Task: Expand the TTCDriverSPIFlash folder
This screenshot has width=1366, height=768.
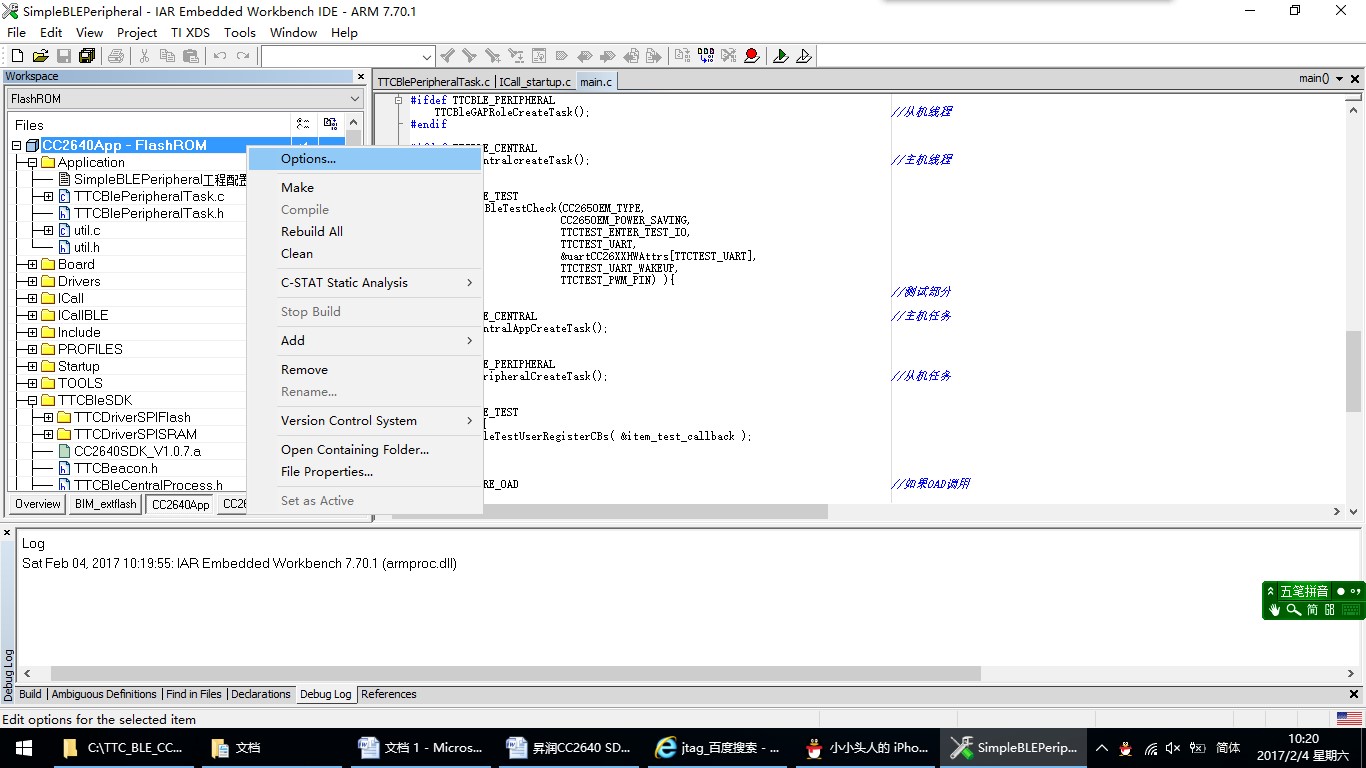Action: pyautogui.click(x=48, y=417)
